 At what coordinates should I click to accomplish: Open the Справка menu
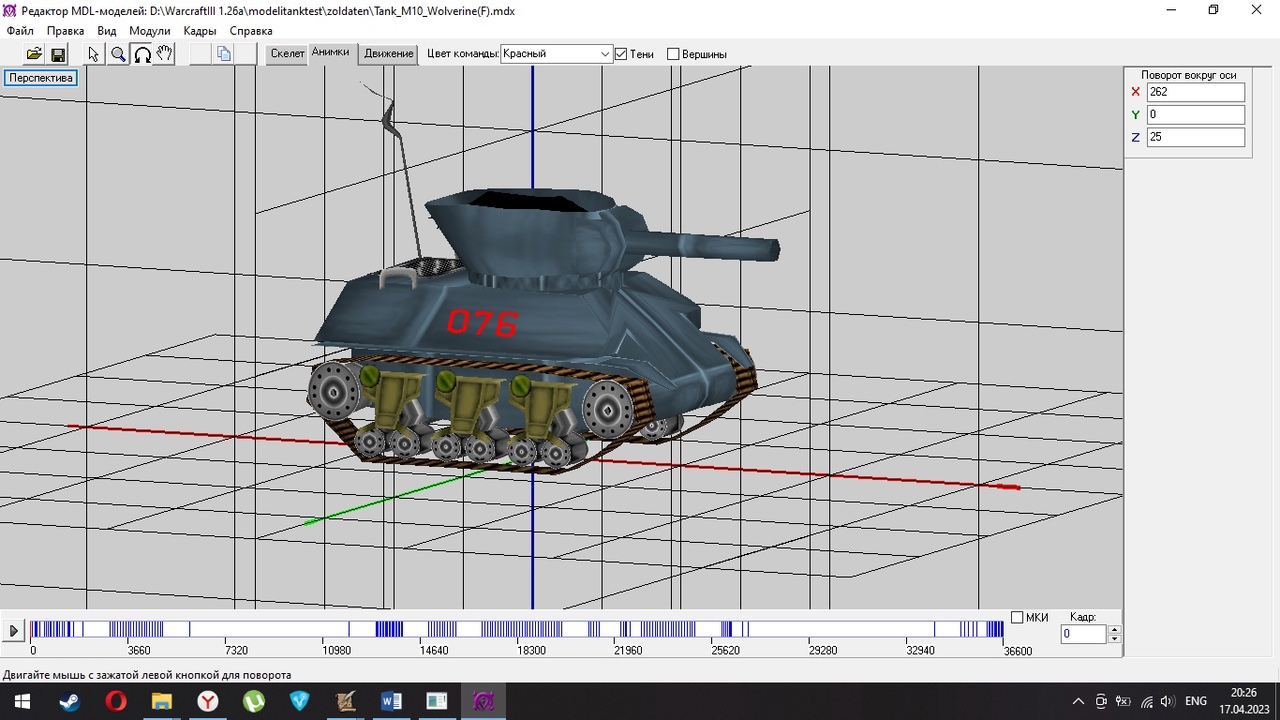[x=251, y=31]
